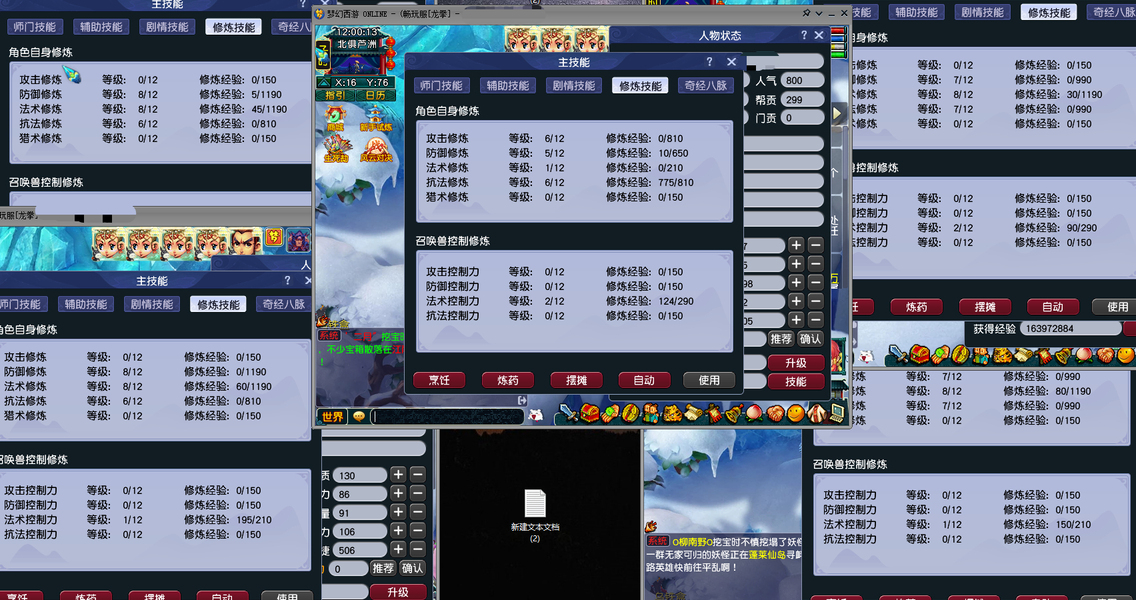Screen dimensions: 1136x600
Task: Click the tiger pet icon in the right window toolbar
Action: pyautogui.click(x=1003, y=354)
